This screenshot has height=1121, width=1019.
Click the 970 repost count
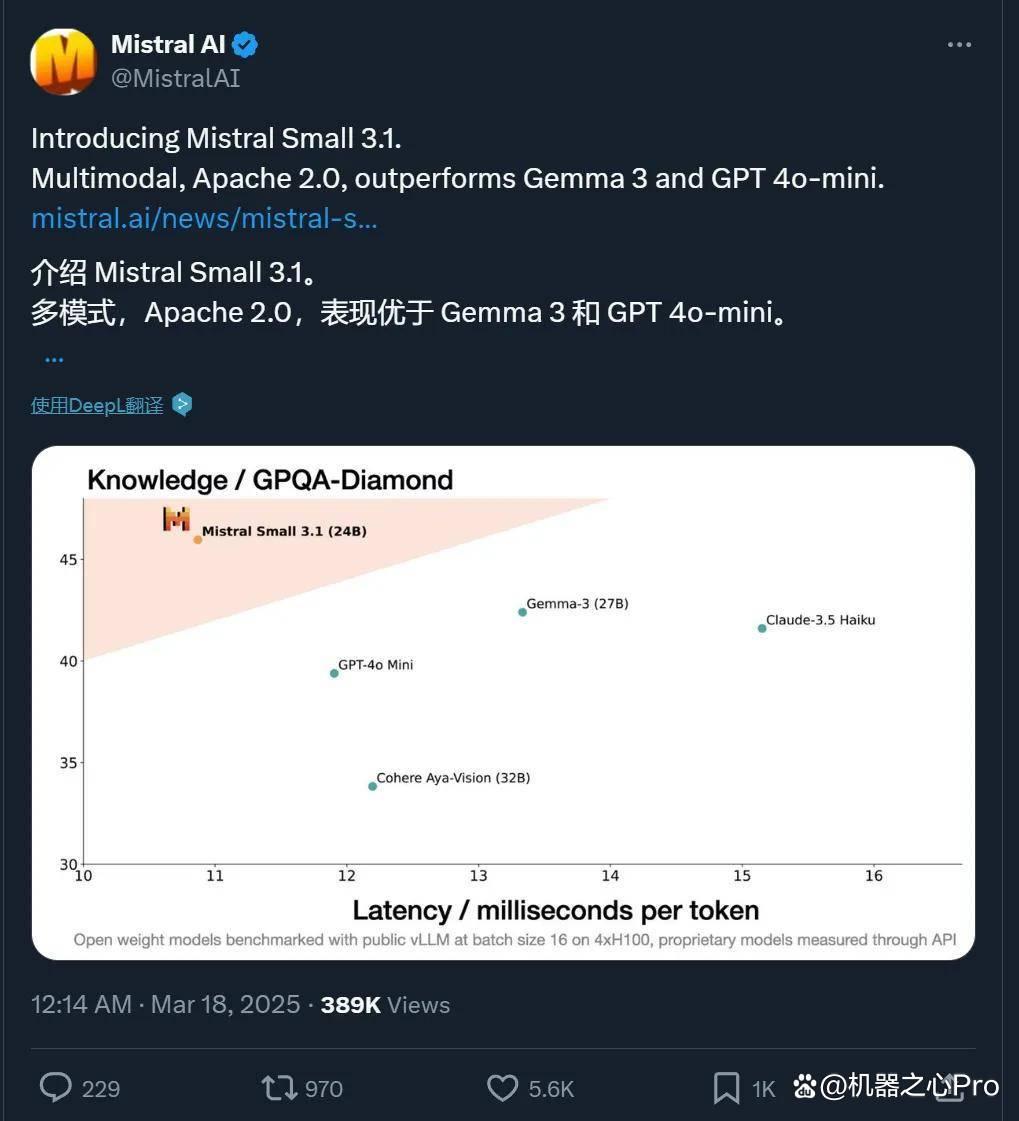click(324, 1089)
